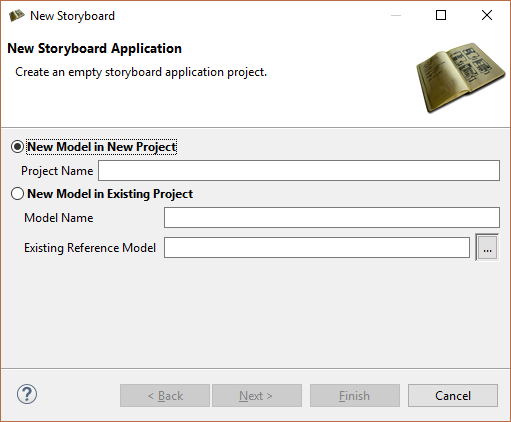The width and height of the screenshot is (511, 422).
Task: Click the Existing Reference Model text field
Action: pos(317,248)
